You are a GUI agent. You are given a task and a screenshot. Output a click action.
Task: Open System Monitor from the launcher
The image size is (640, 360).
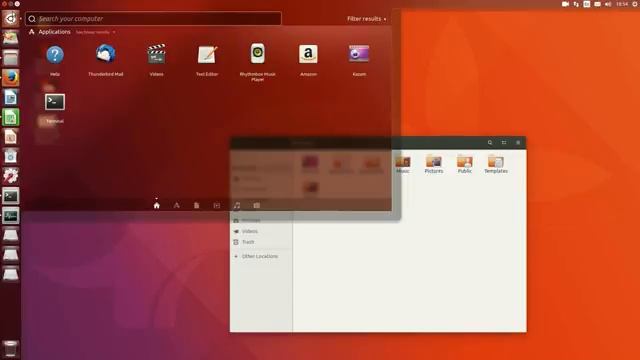pos(10,216)
